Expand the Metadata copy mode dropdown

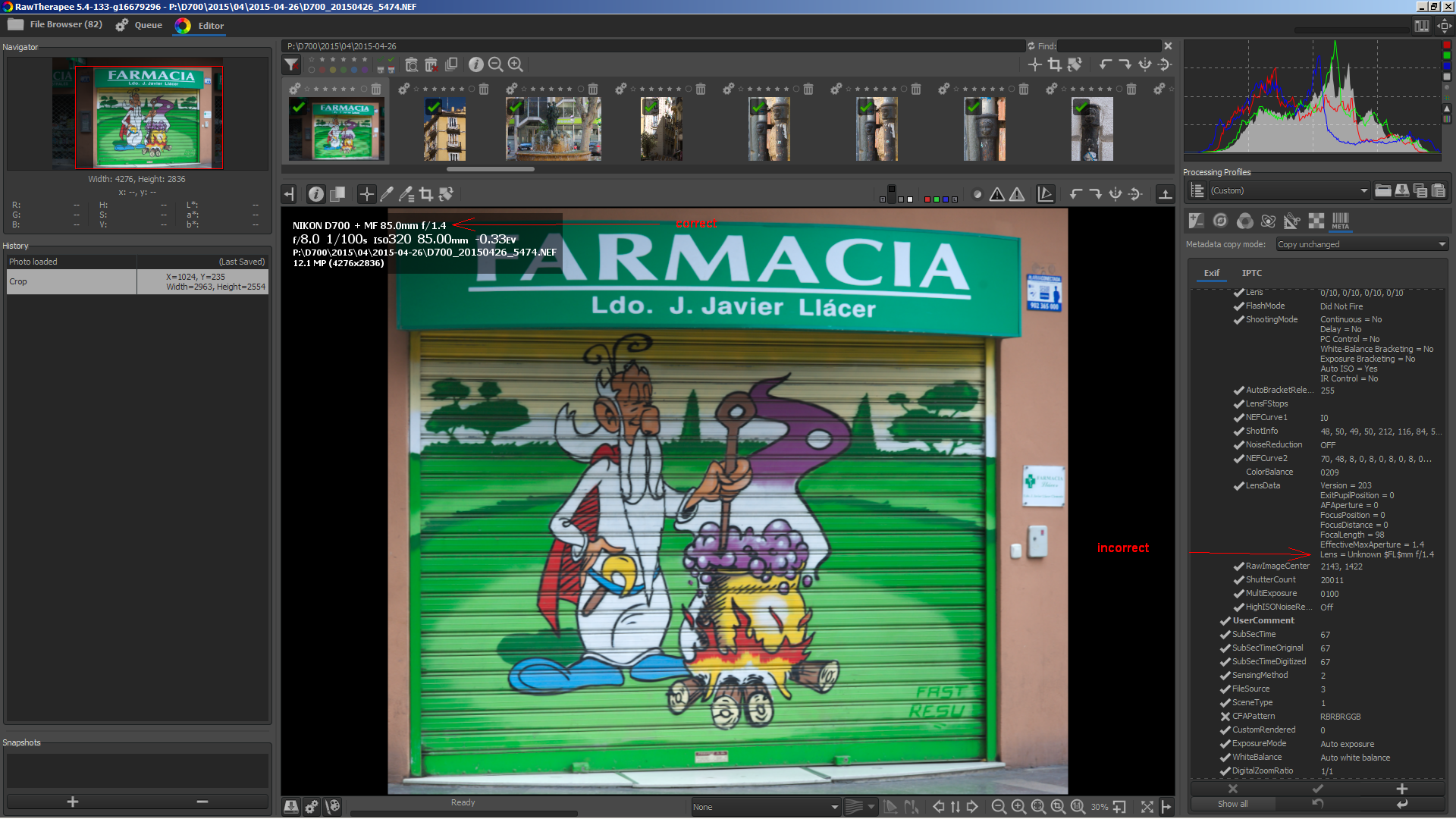click(1362, 244)
